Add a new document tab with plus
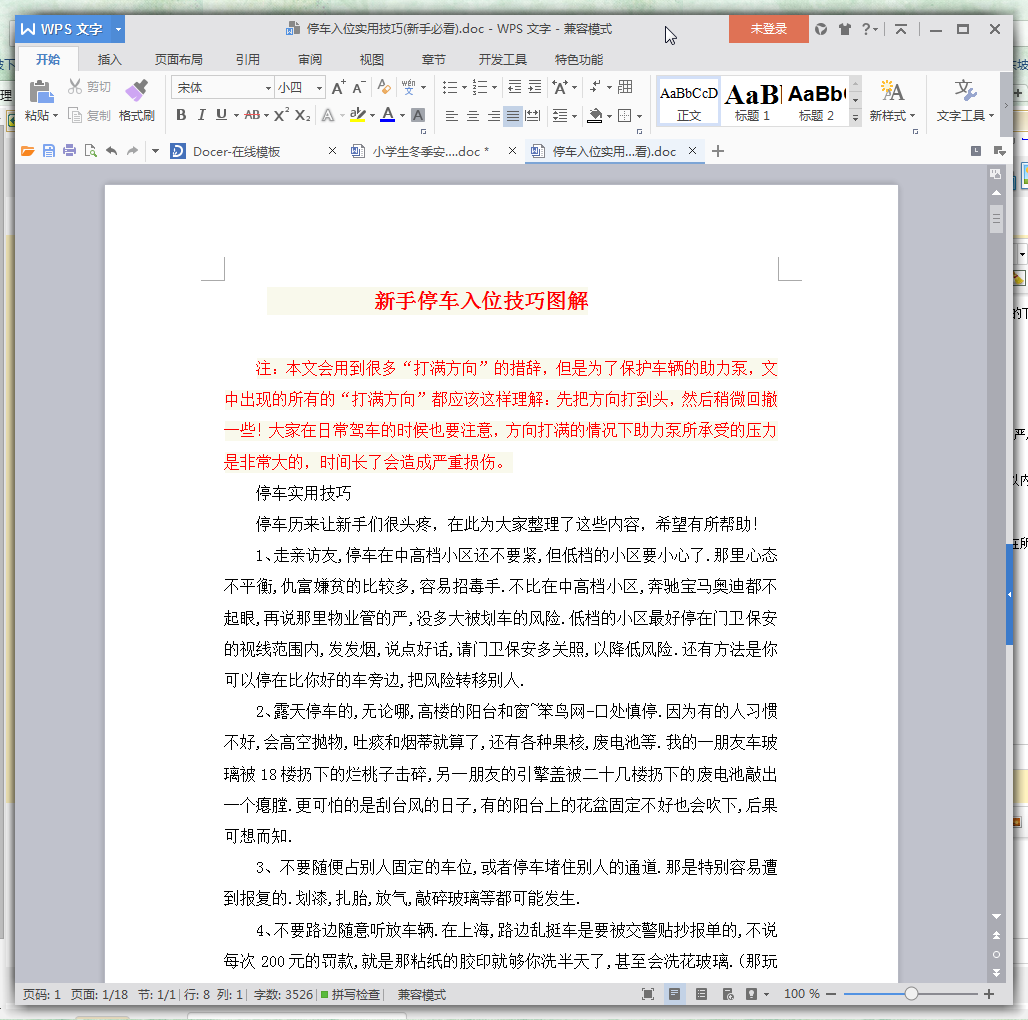The width and height of the screenshot is (1028, 1020). click(x=718, y=151)
